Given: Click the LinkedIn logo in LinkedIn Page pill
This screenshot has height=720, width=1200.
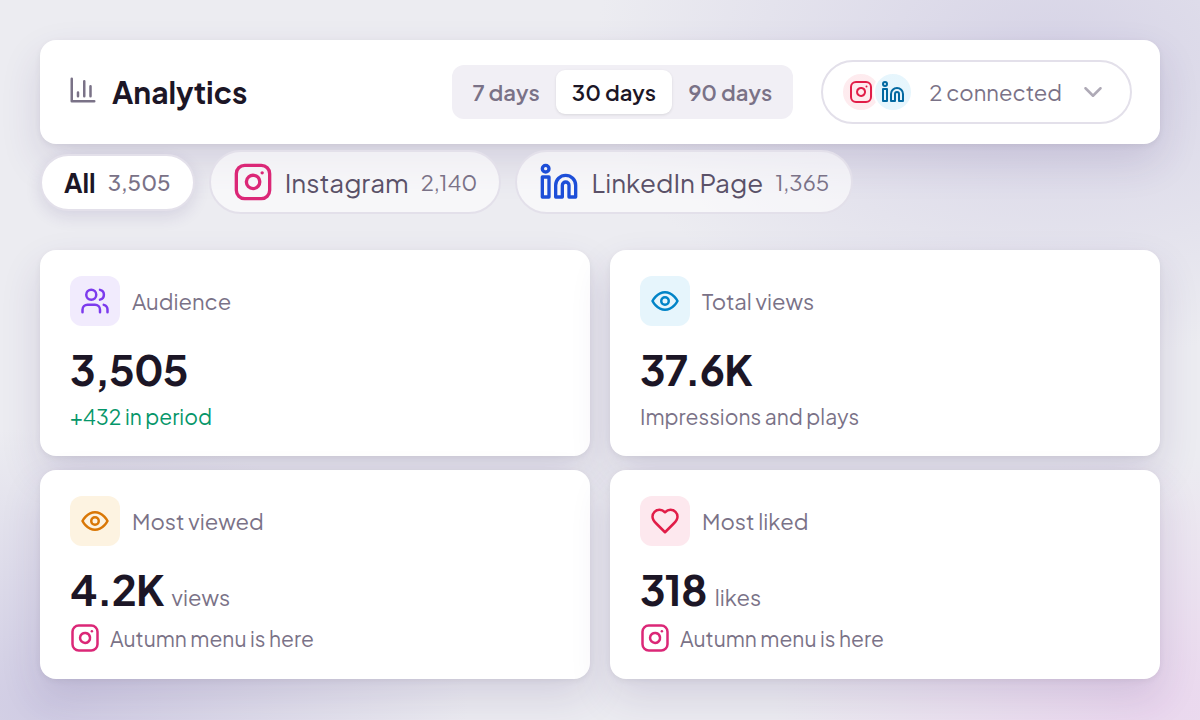Looking at the screenshot, I should [x=558, y=182].
